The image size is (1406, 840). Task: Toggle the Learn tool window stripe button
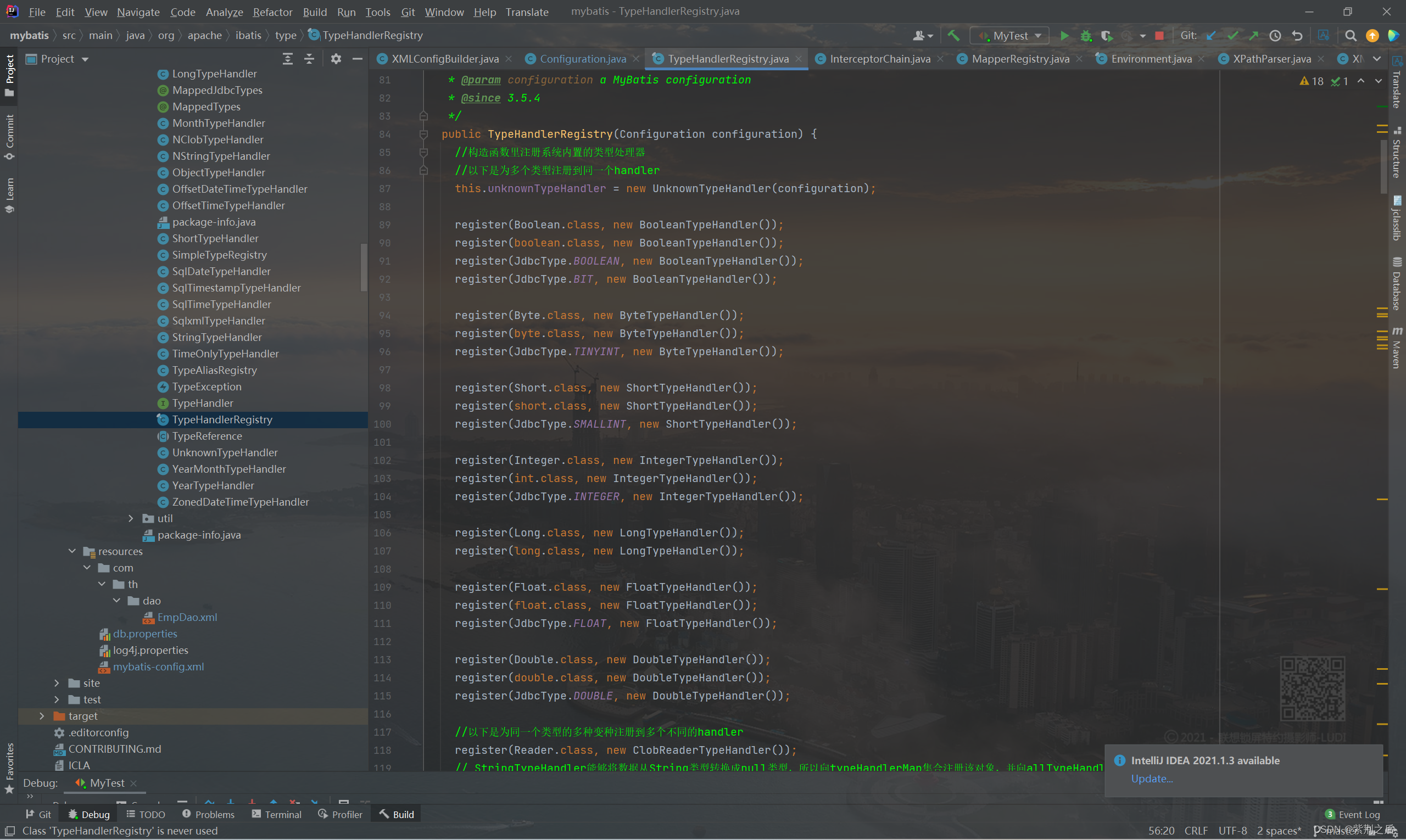pos(9,195)
